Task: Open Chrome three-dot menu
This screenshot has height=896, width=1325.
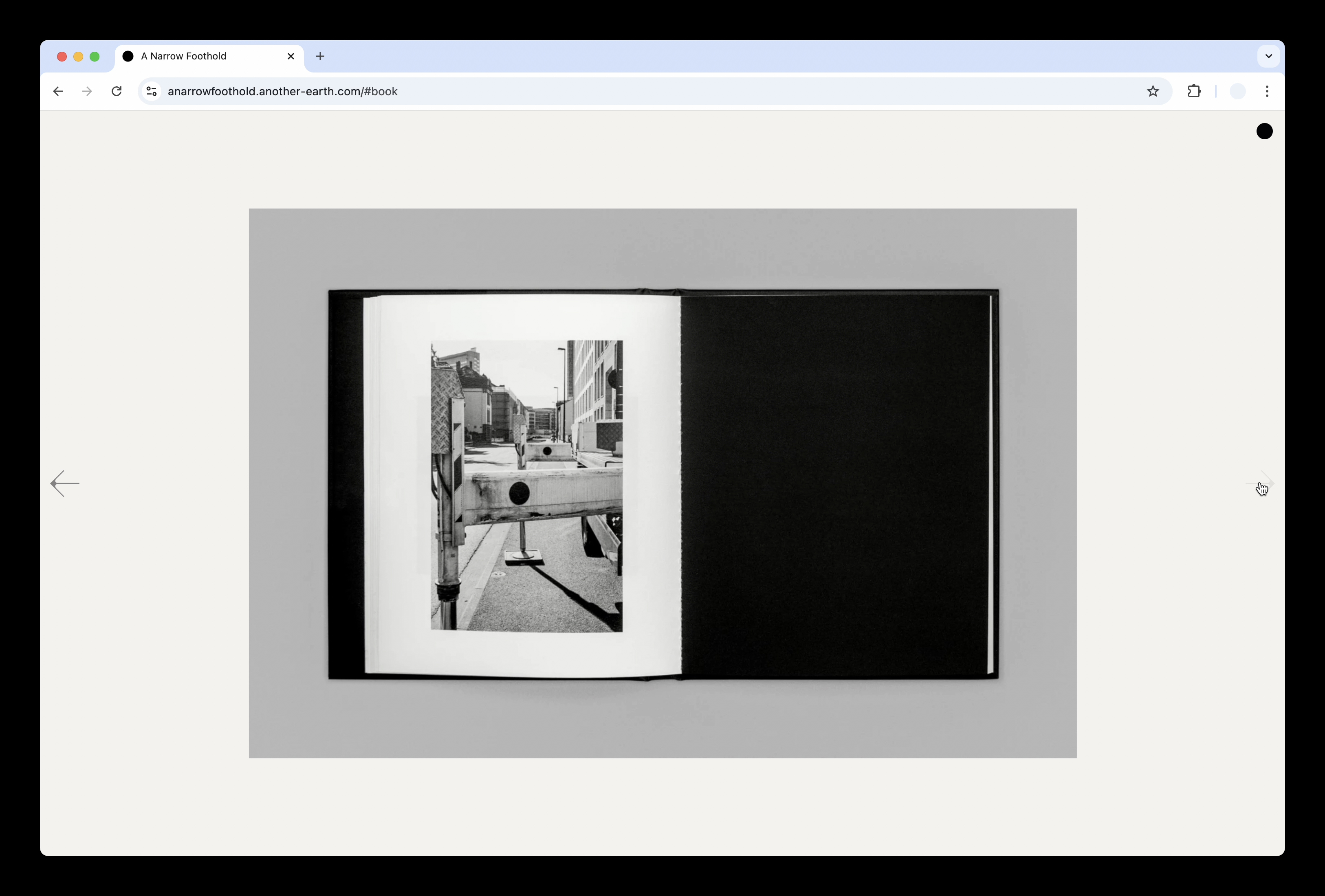Action: [1267, 91]
